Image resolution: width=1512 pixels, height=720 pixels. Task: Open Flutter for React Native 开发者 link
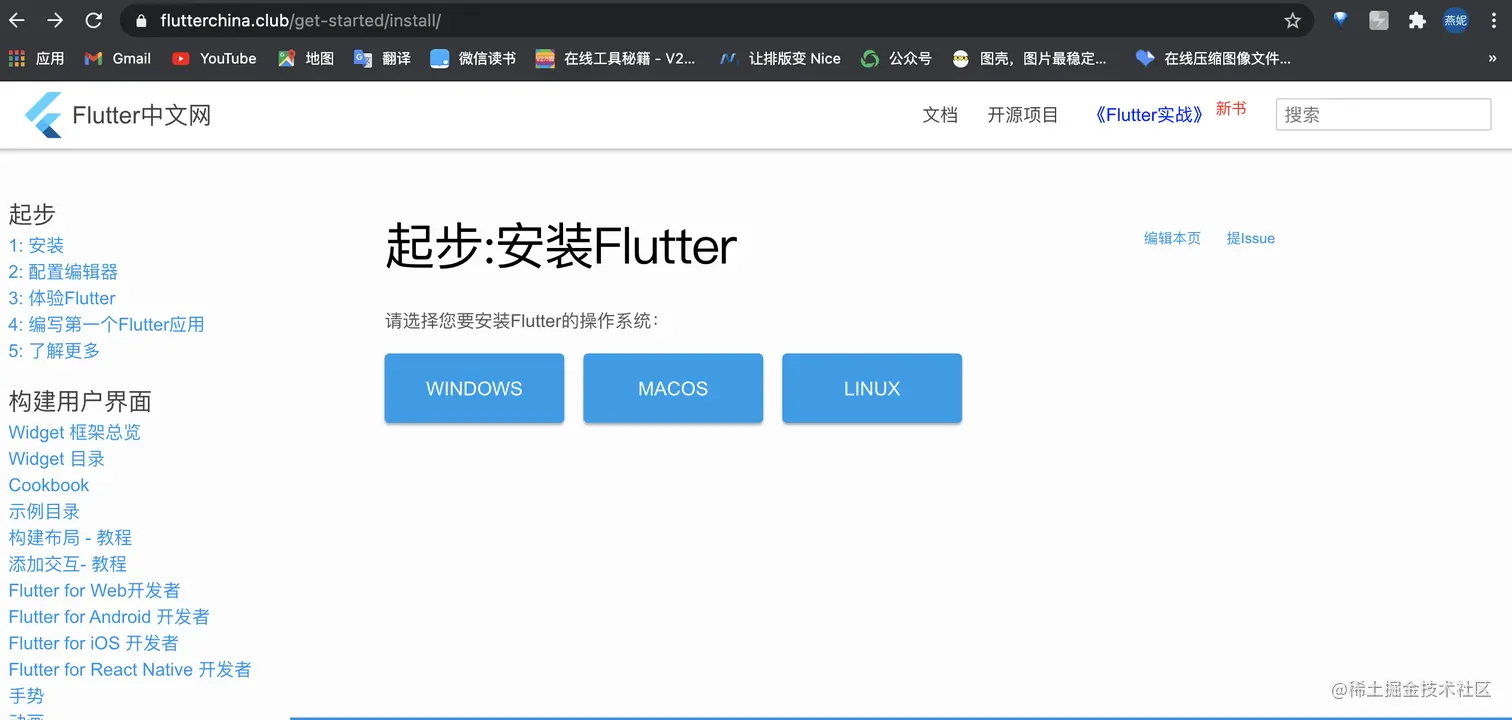(x=130, y=669)
